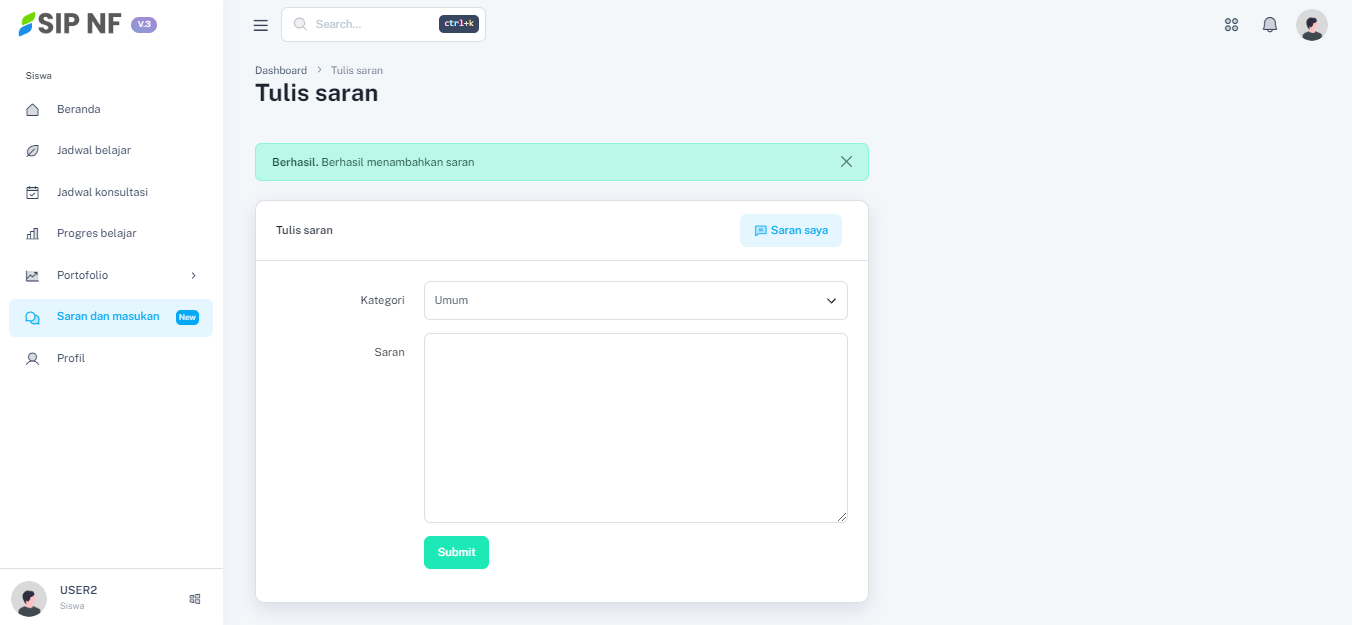
Task: Go to Beranda in sidebar
Action: [x=78, y=109]
